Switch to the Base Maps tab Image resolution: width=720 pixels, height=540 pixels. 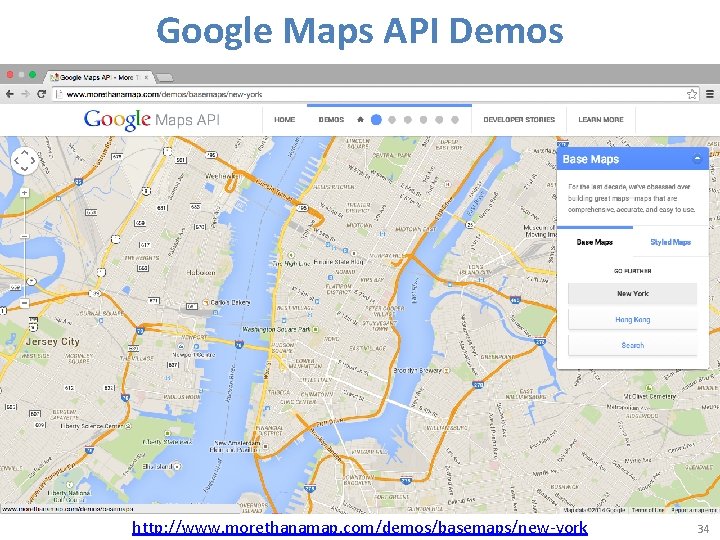tap(595, 242)
